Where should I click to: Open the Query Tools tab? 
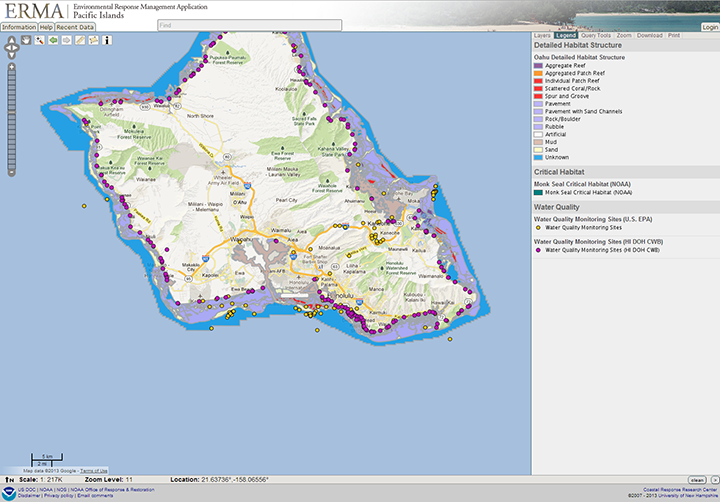click(596, 35)
